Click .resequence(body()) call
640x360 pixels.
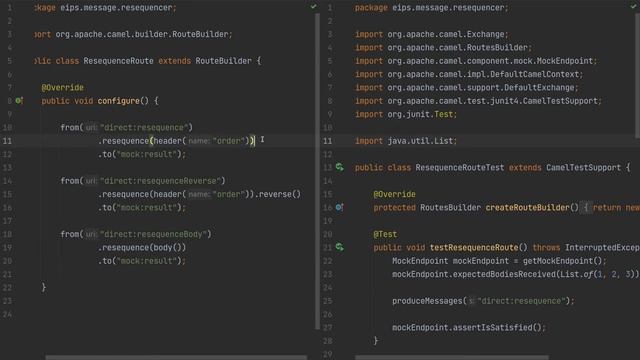[x=142, y=247]
